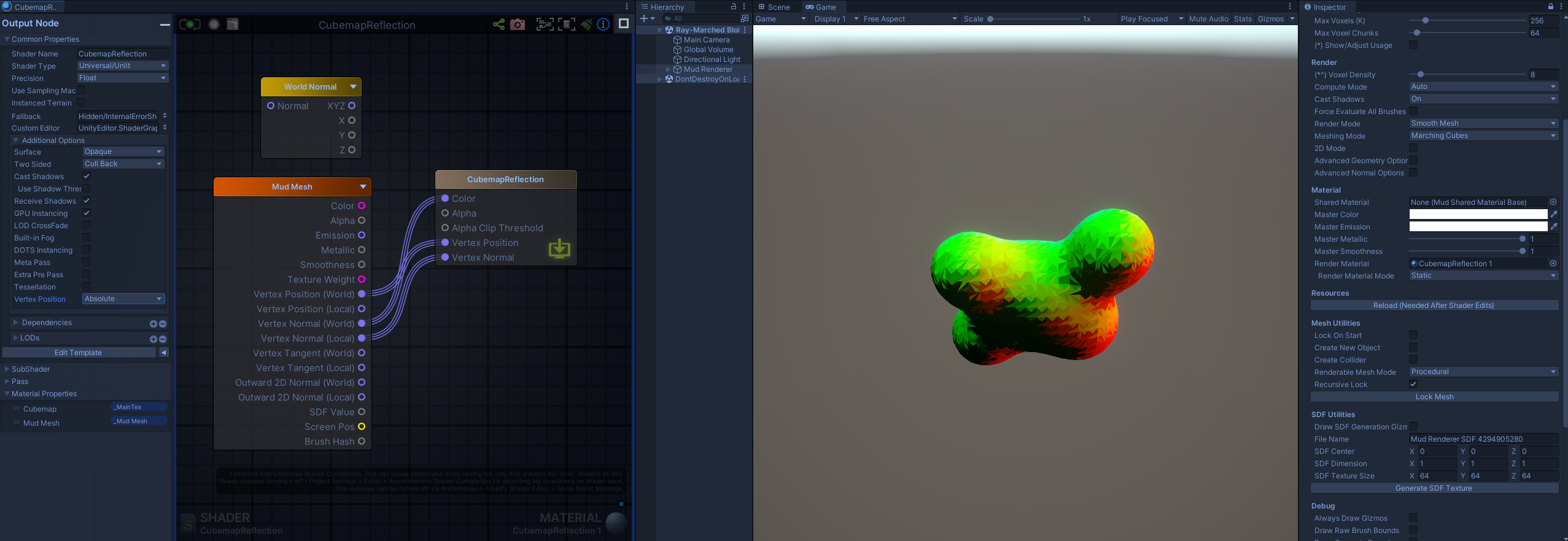The height and width of the screenshot is (541, 1568).
Task: Take a node graph screenshot with the camera icon
Action: click(518, 25)
